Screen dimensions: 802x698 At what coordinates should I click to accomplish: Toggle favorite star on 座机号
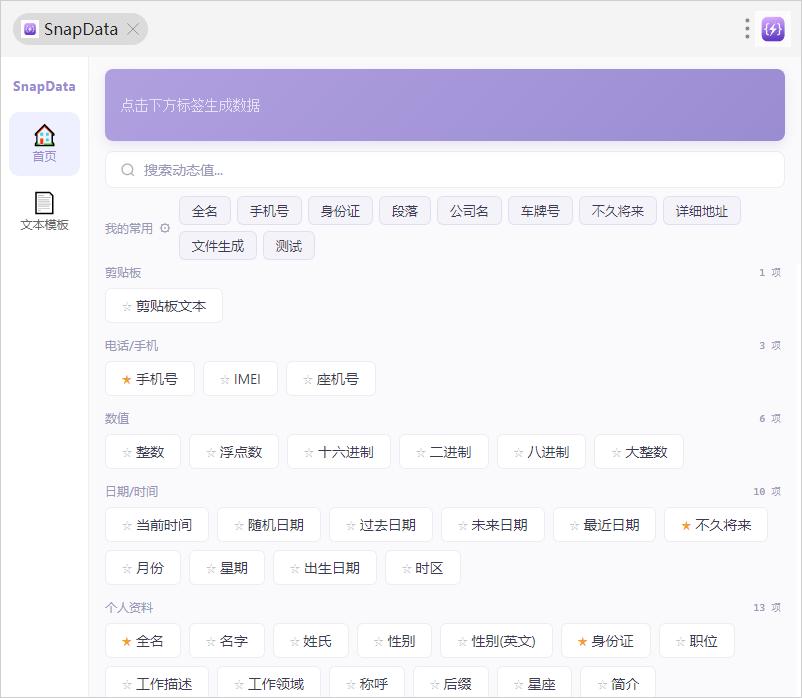(307, 379)
